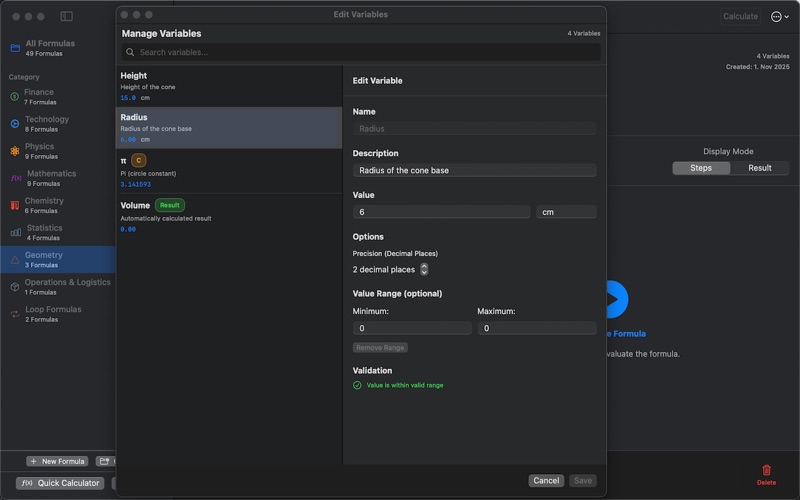The image size is (800, 500).
Task: Click the Value field containing 6
Action: [441, 212]
